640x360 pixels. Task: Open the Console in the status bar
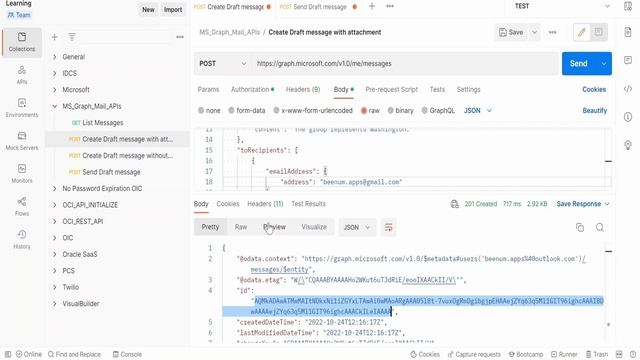pos(127,354)
